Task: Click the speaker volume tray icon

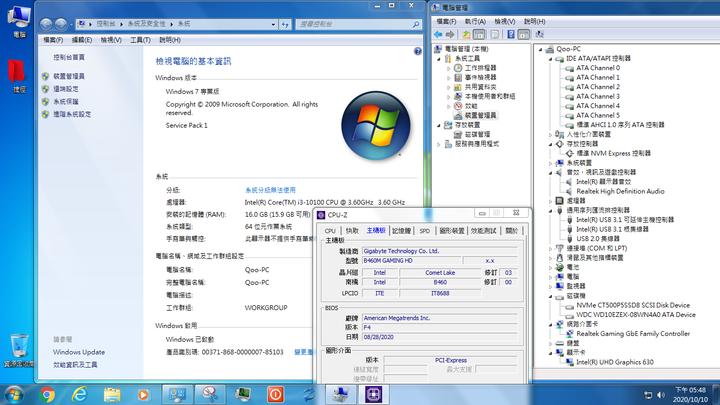Action: (661, 395)
